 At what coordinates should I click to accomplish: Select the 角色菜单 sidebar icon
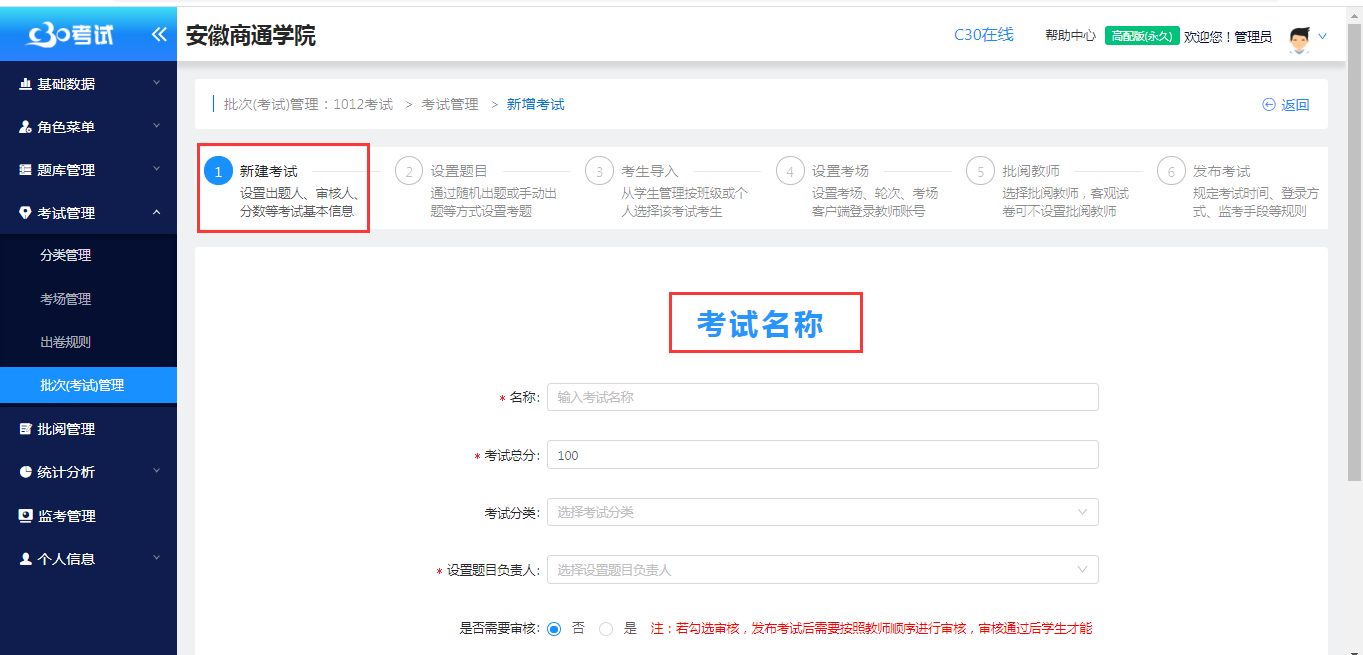click(x=24, y=127)
